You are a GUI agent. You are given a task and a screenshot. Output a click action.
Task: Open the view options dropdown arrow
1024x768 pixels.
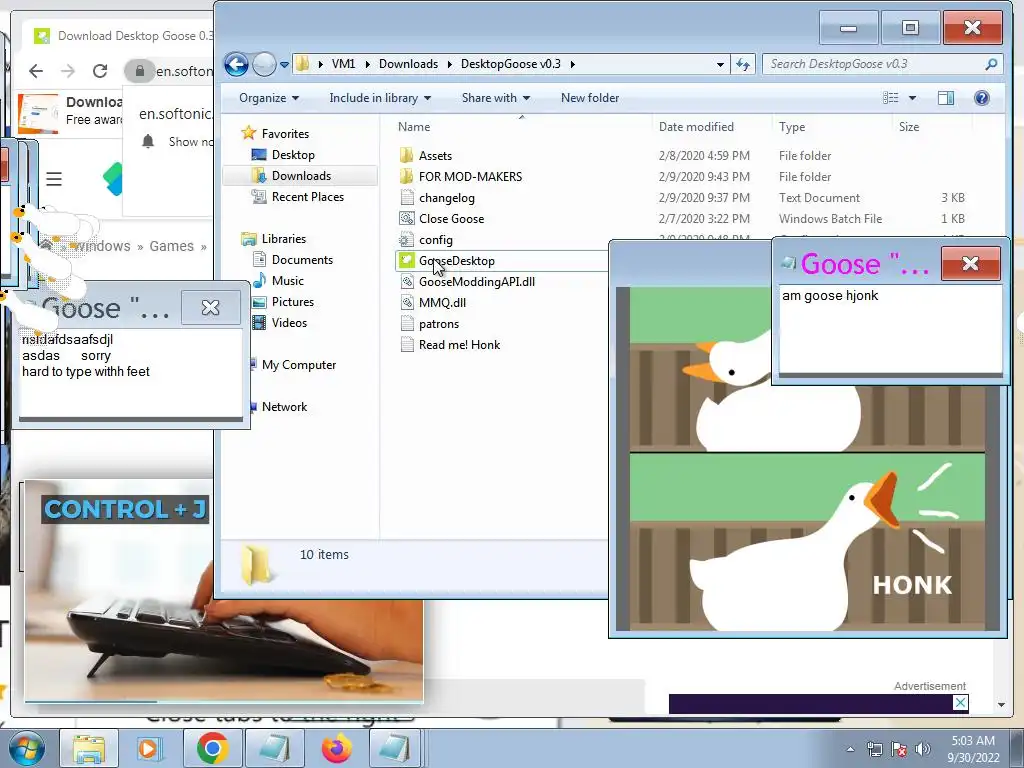click(912, 98)
